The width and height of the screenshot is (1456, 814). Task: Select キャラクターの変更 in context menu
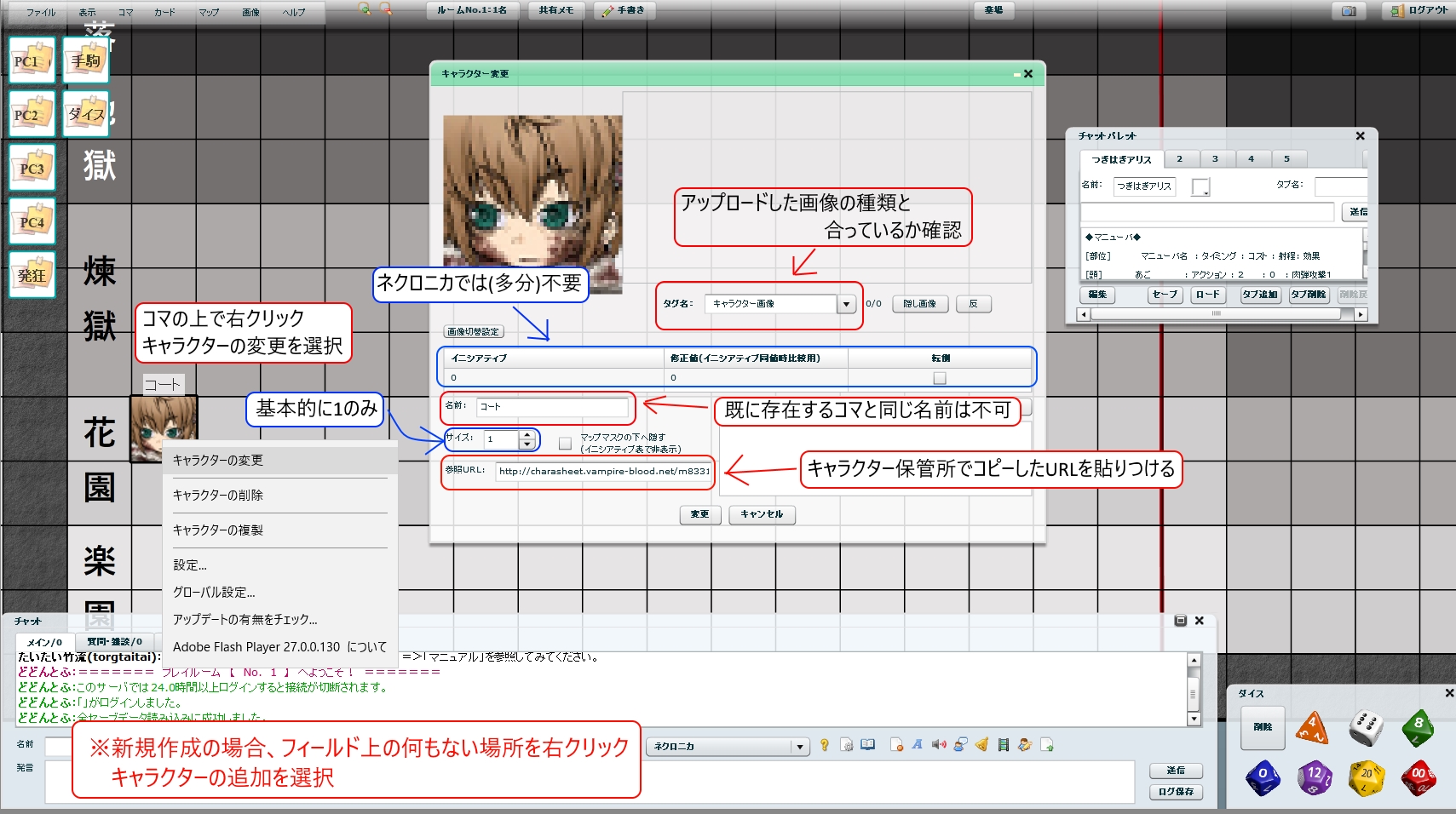pos(280,460)
